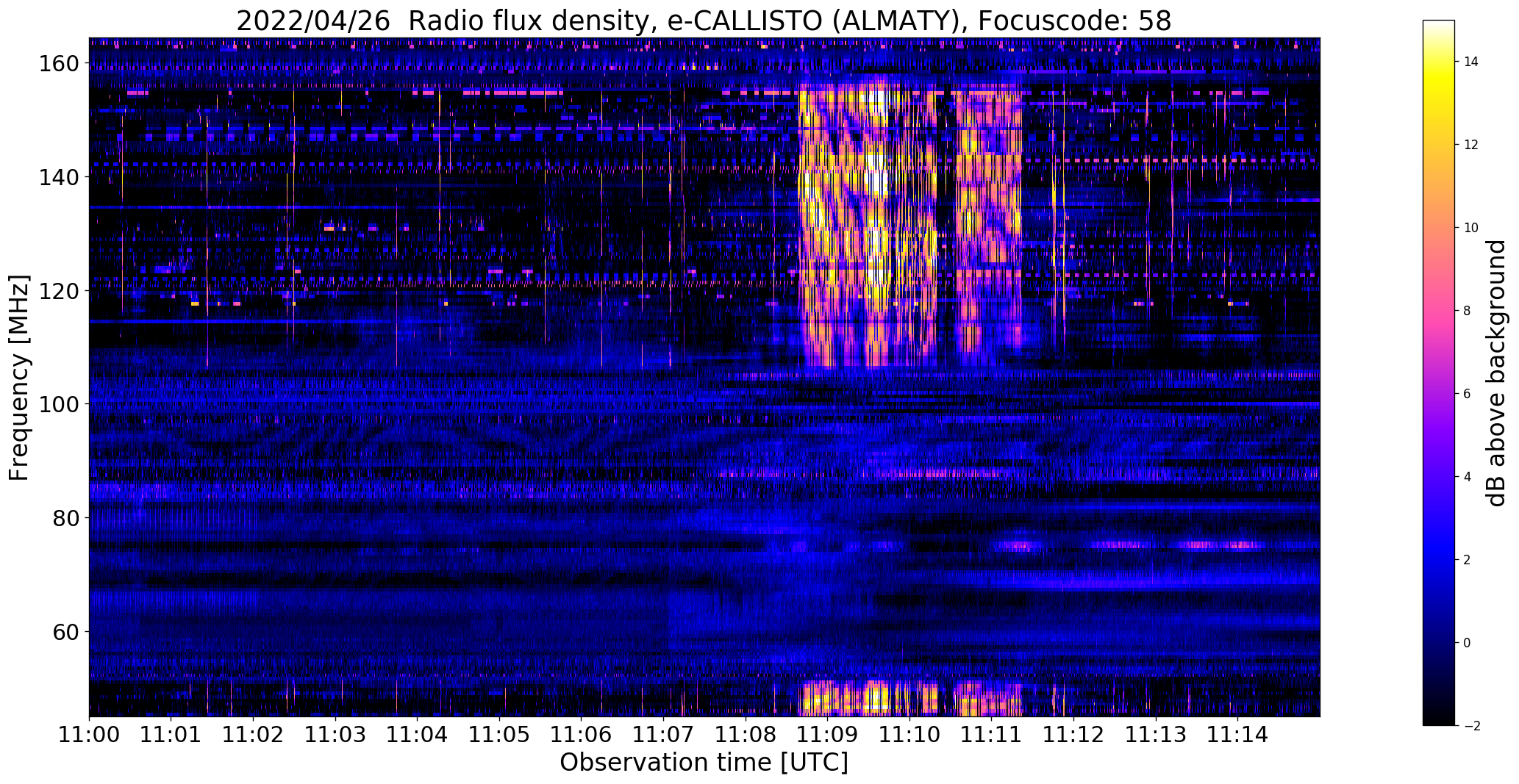Click the 11:13 time tick label

[x=1156, y=735]
